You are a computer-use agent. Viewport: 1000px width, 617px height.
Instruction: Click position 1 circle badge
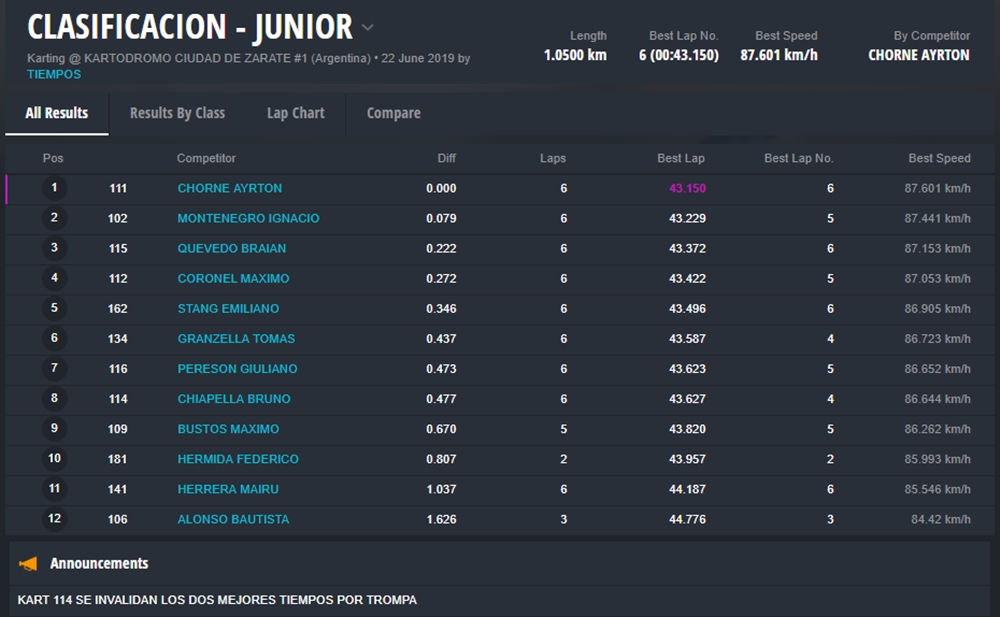click(x=54, y=188)
